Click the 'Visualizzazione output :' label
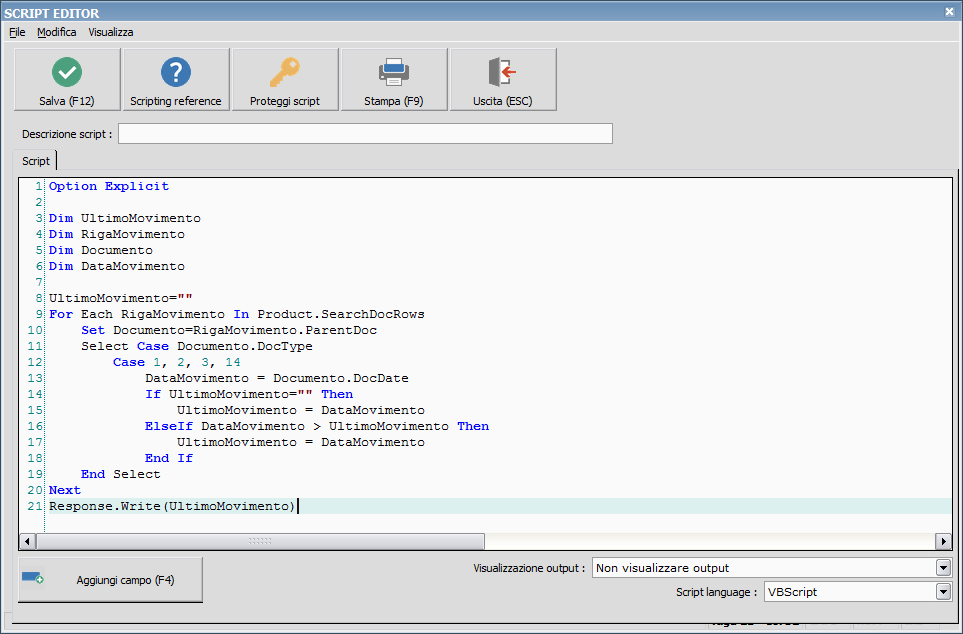 click(x=529, y=568)
